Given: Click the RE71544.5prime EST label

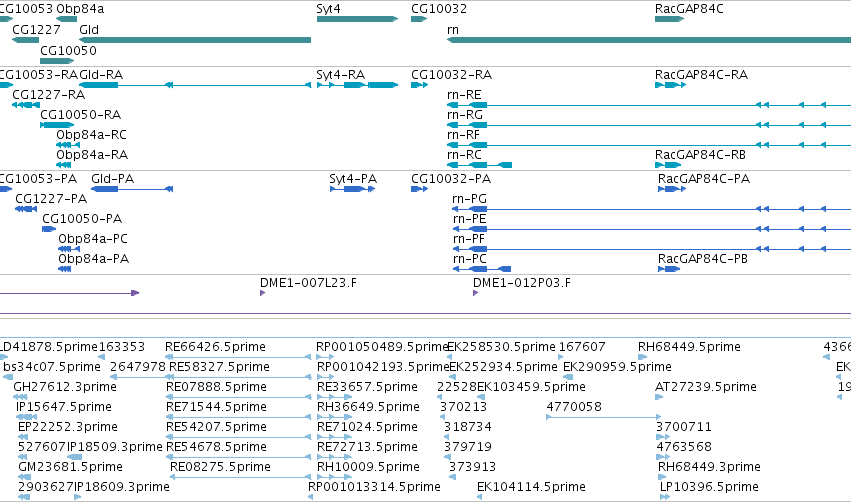Looking at the screenshot, I should [216, 407].
